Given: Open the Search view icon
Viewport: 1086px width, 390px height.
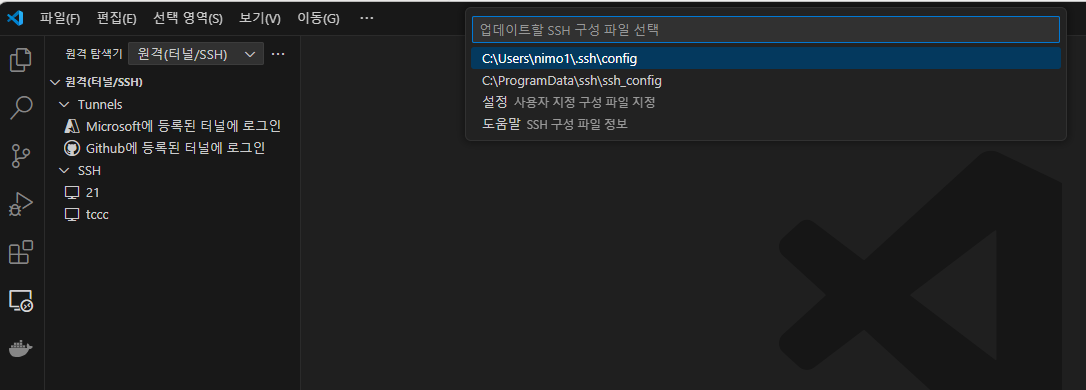Looking at the screenshot, I should click(21, 108).
